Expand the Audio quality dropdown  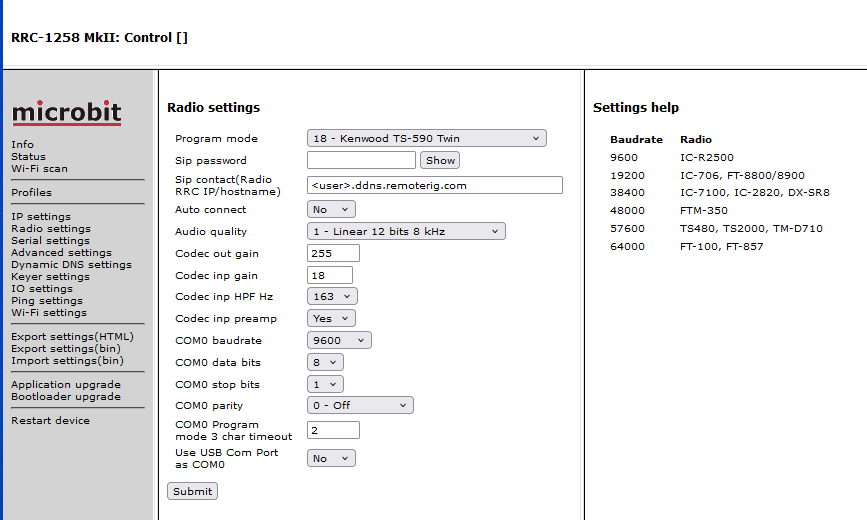coord(405,232)
